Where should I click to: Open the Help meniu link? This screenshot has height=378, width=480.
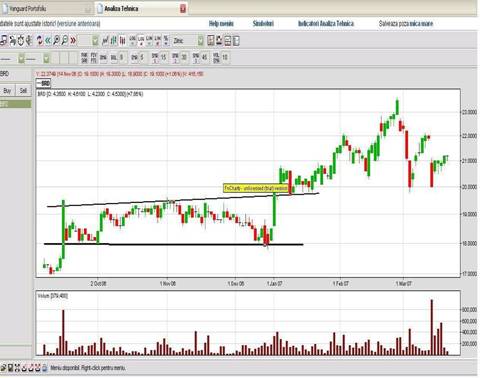coord(221,23)
